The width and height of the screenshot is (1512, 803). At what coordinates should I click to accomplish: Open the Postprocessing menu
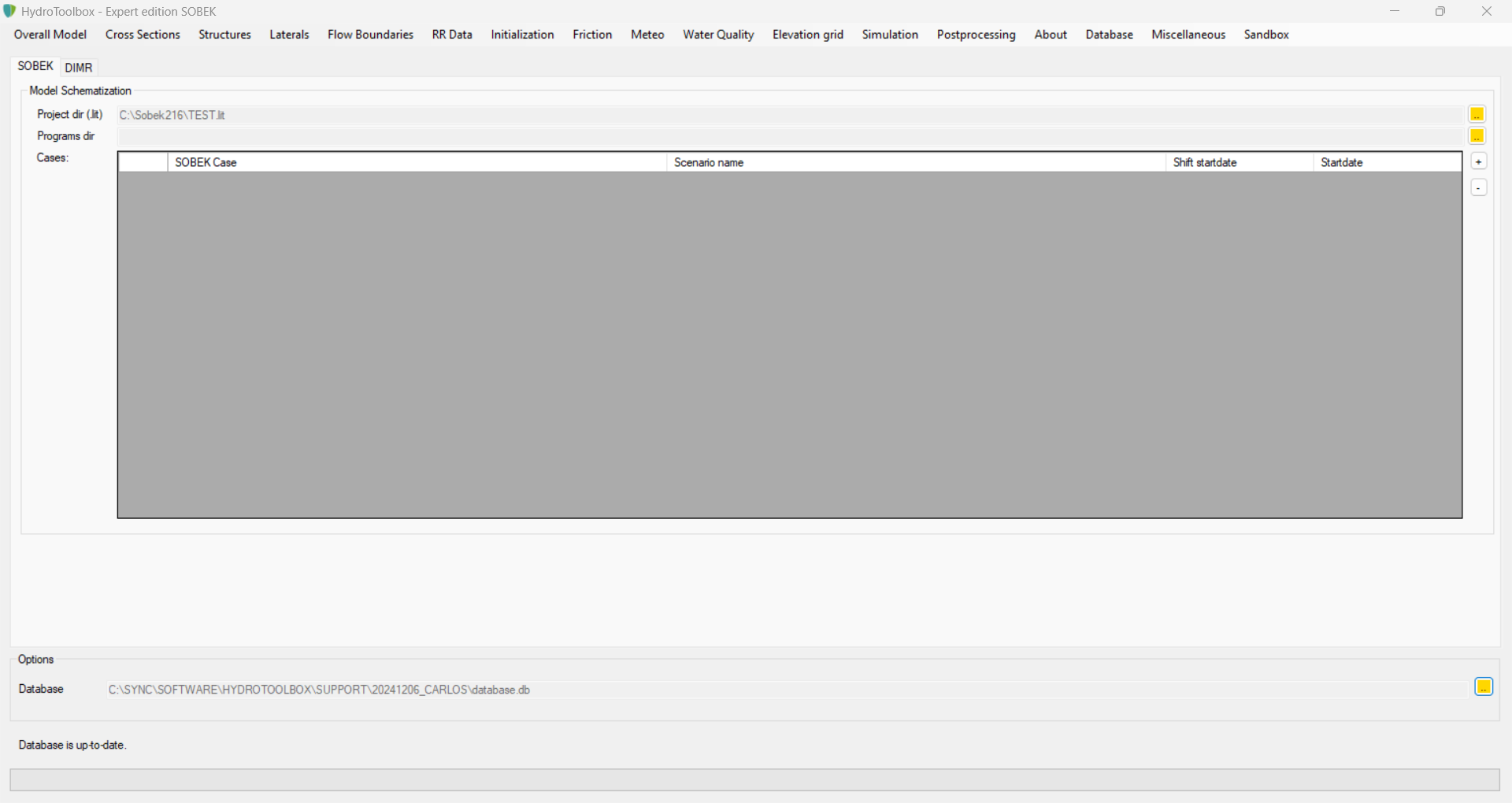click(976, 35)
